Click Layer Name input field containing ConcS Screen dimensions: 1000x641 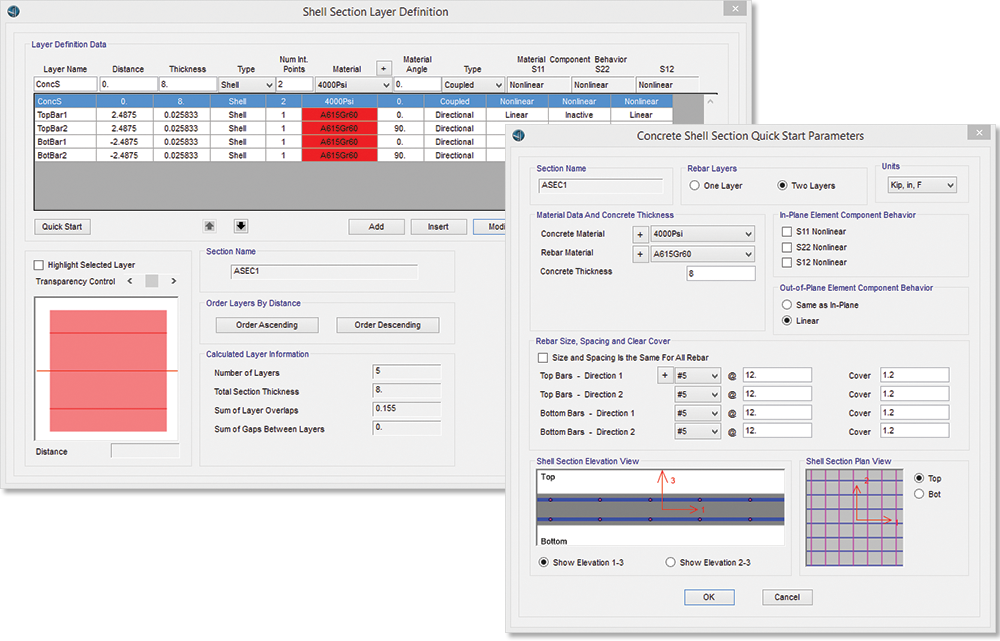[x=66, y=84]
